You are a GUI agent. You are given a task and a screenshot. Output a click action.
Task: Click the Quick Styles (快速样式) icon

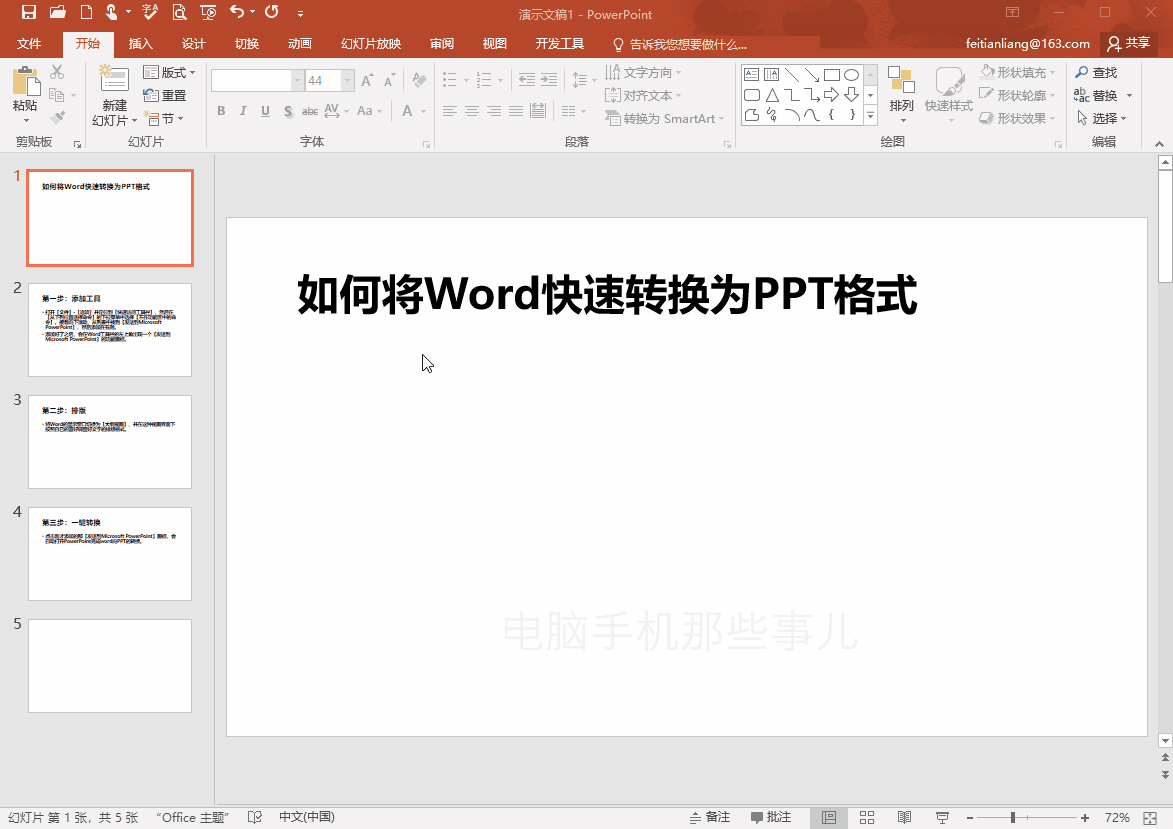949,81
